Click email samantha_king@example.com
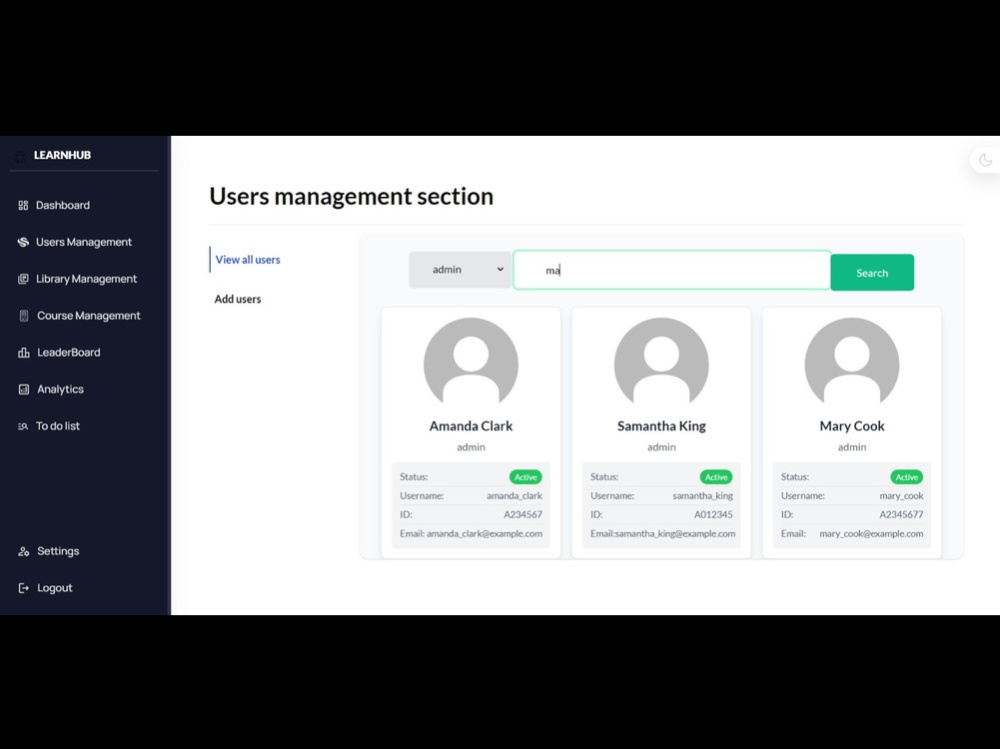 coord(675,534)
